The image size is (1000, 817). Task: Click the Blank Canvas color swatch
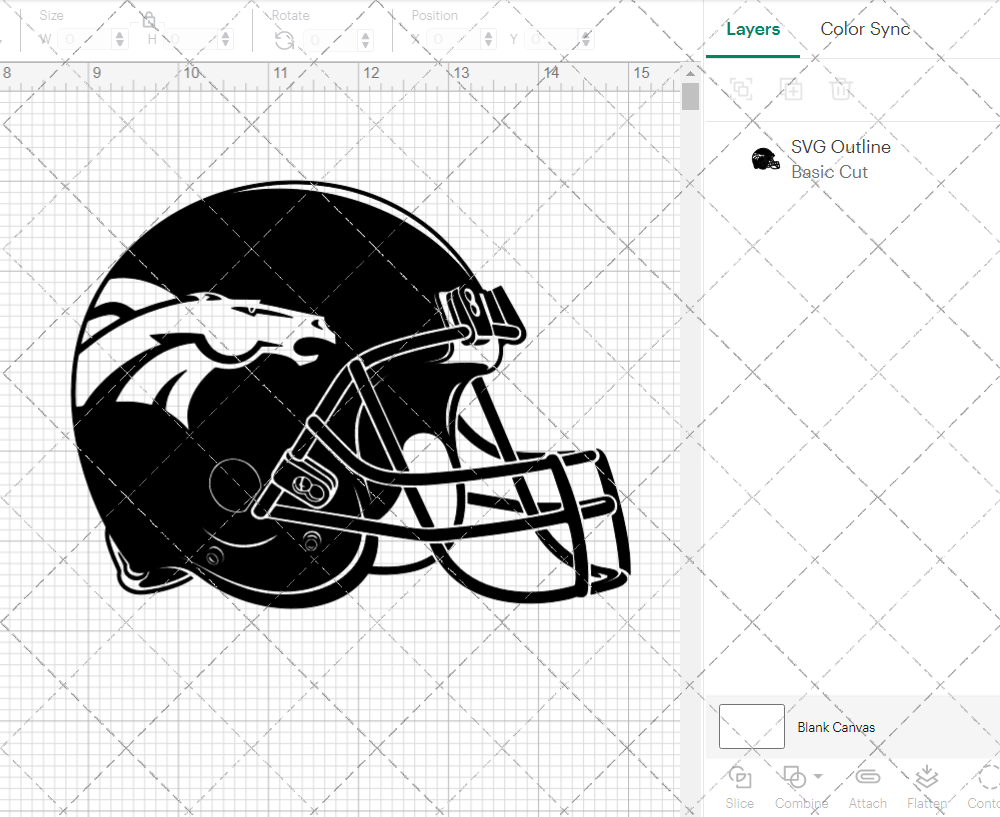pyautogui.click(x=752, y=726)
